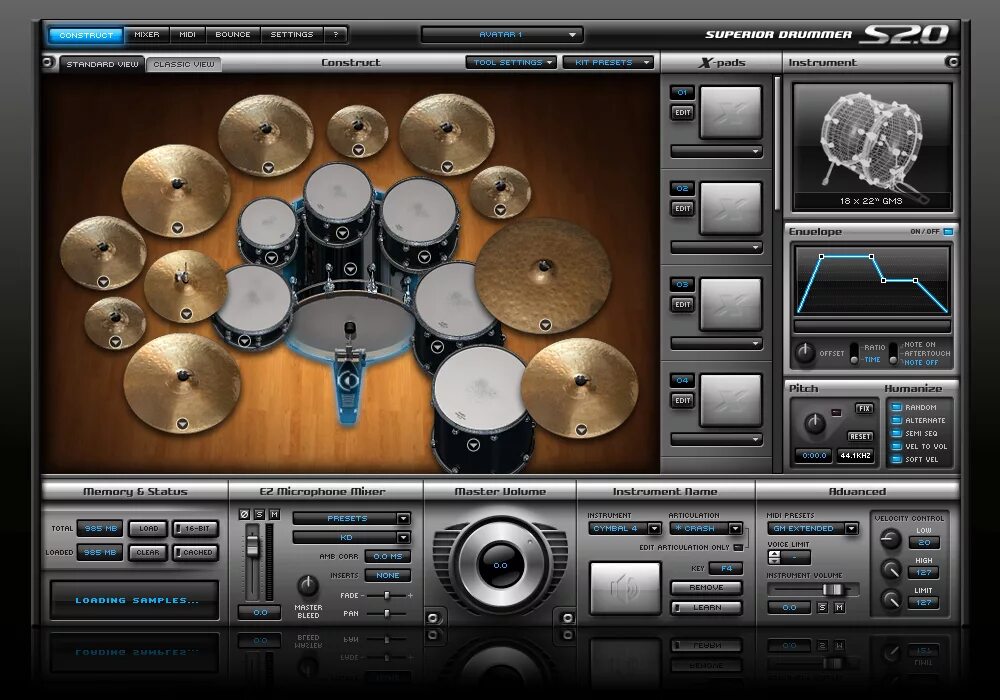1000x700 pixels.
Task: Click the X-pads vertical scrollbar
Action: (777, 143)
